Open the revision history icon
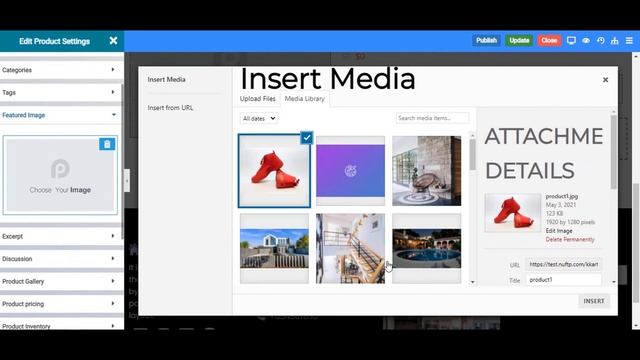This screenshot has height=360, width=640. click(x=600, y=40)
